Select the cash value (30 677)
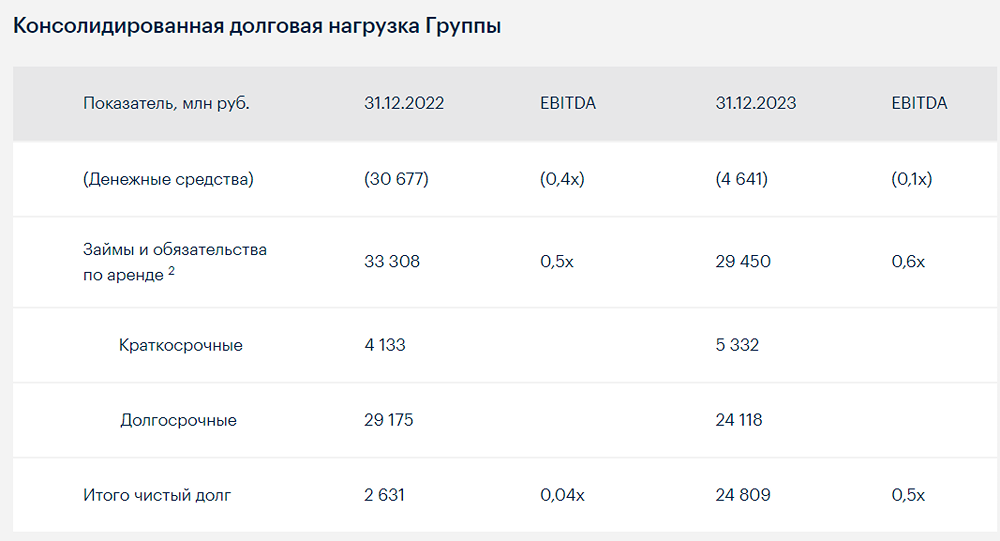This screenshot has height=541, width=1000. [396, 180]
